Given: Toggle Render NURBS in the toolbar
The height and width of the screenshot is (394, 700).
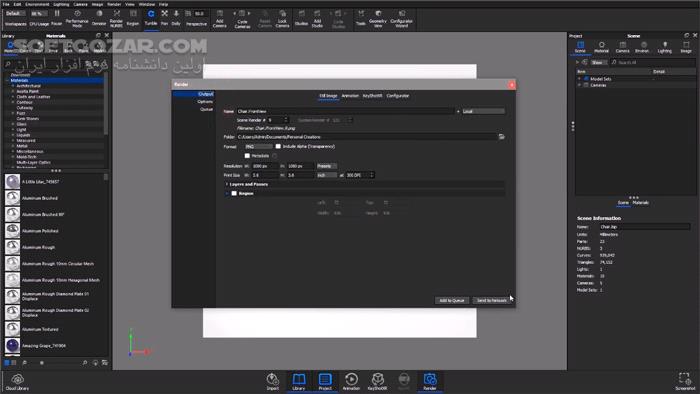Looking at the screenshot, I should point(116,18).
